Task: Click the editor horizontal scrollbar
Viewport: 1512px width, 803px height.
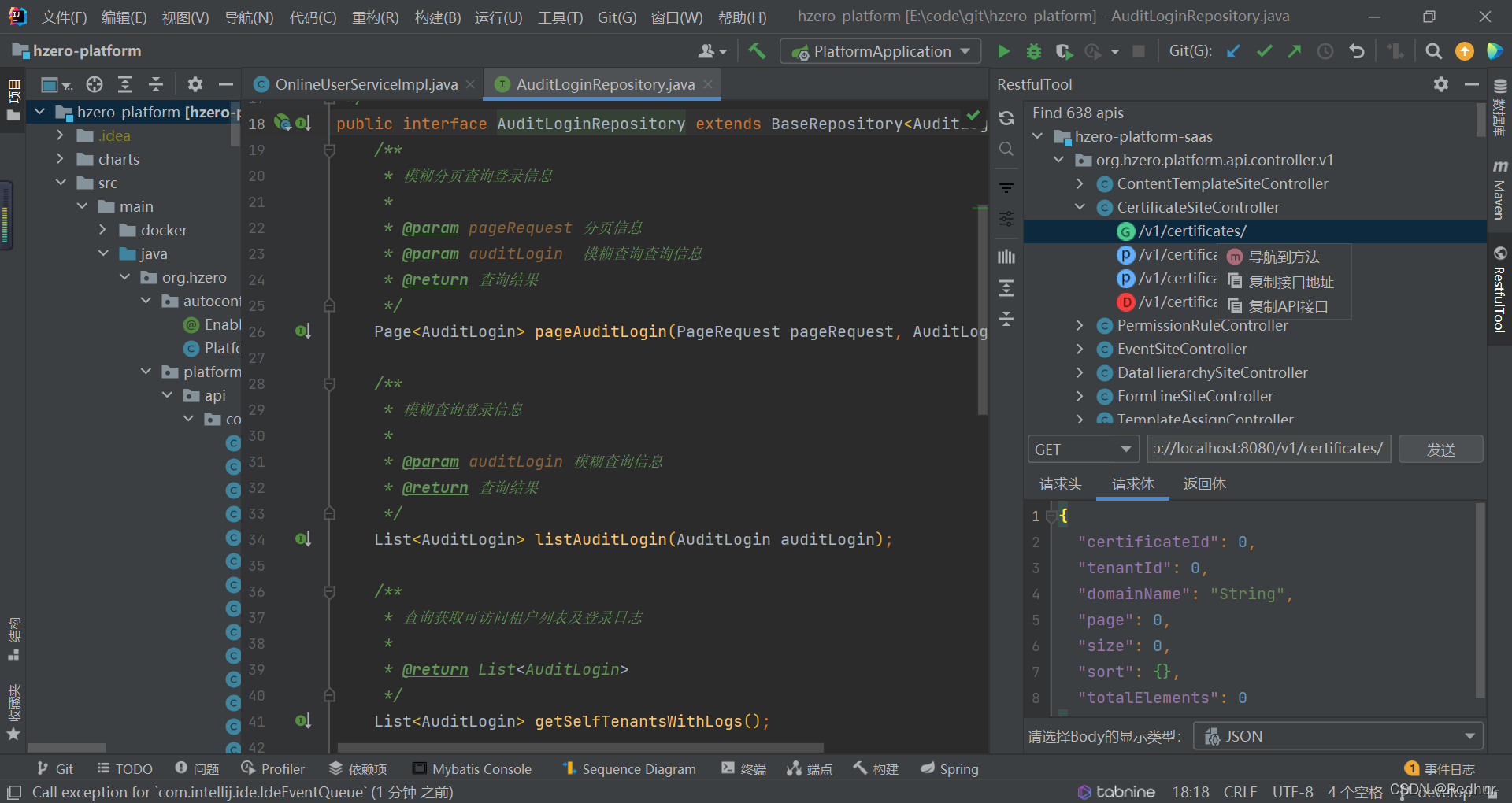Action: pyautogui.click(x=580, y=748)
